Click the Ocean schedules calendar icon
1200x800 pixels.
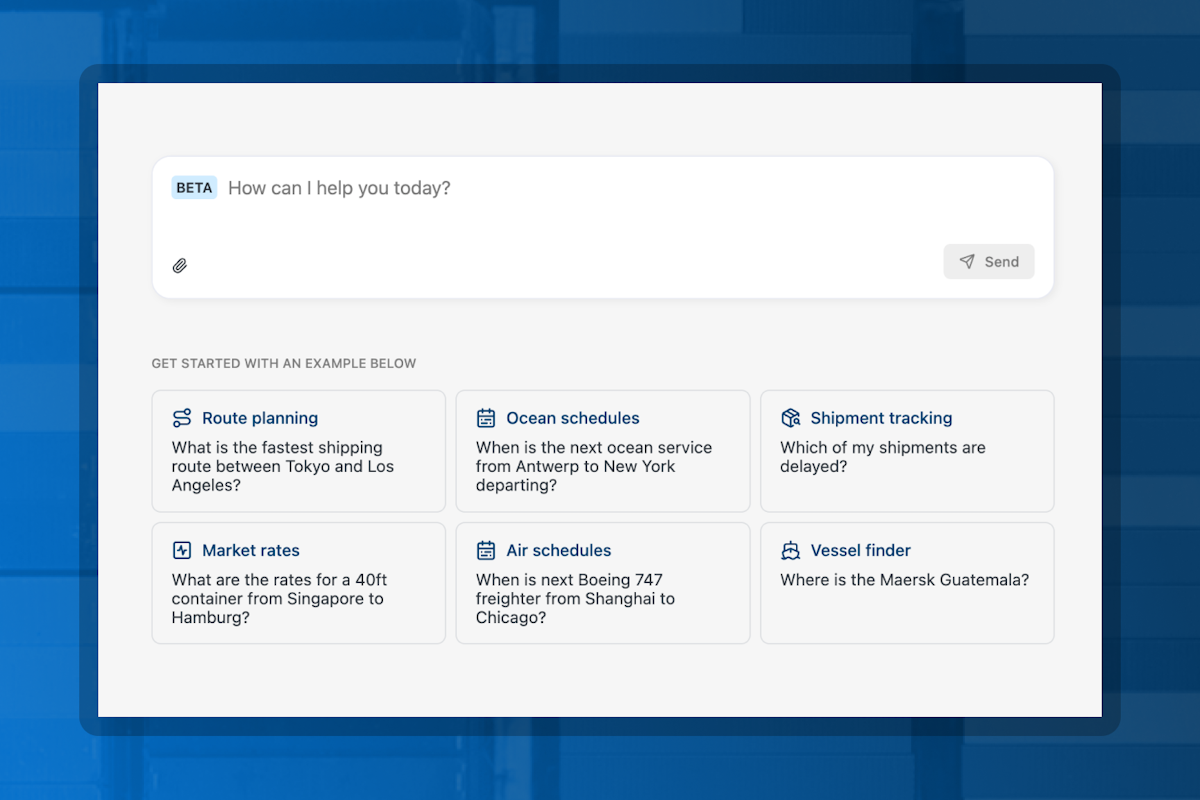click(486, 418)
